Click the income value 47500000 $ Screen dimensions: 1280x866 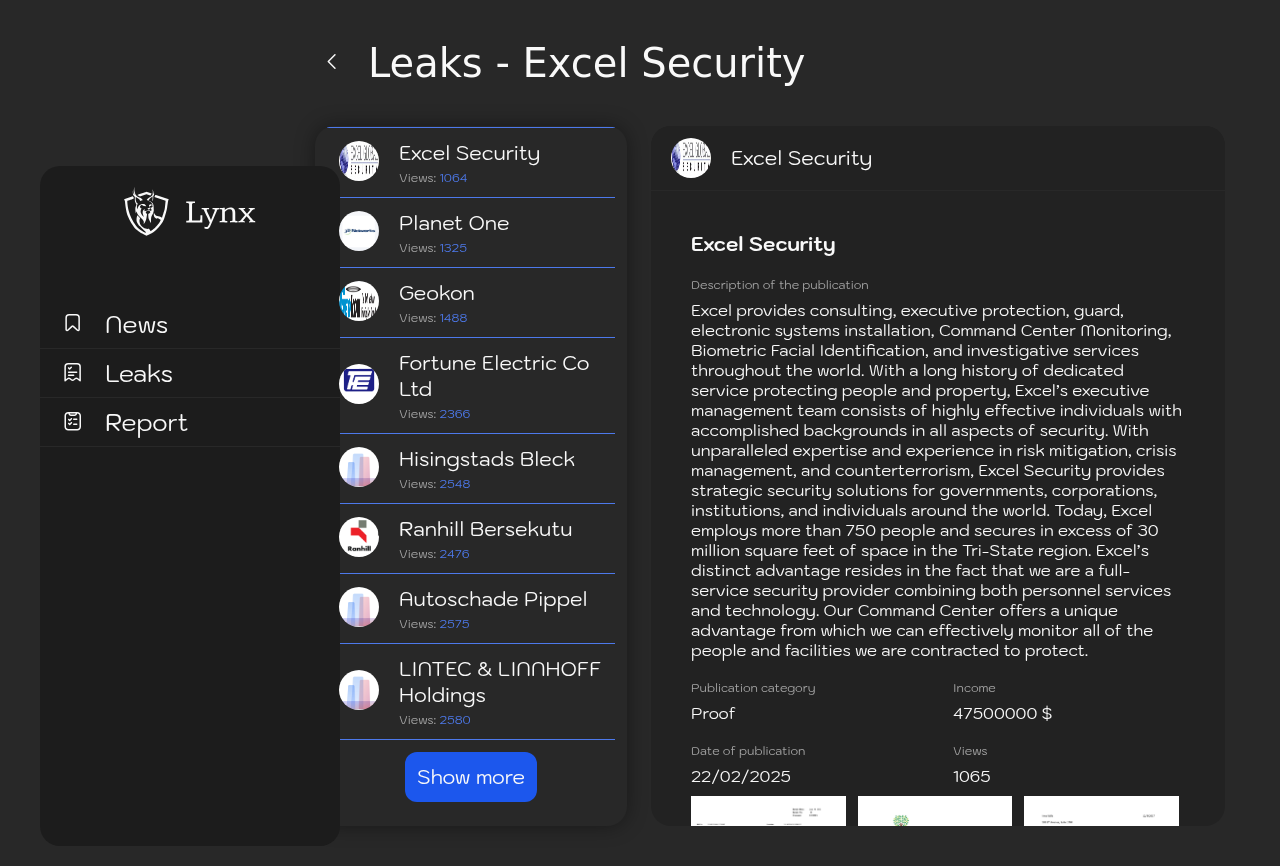1002,714
